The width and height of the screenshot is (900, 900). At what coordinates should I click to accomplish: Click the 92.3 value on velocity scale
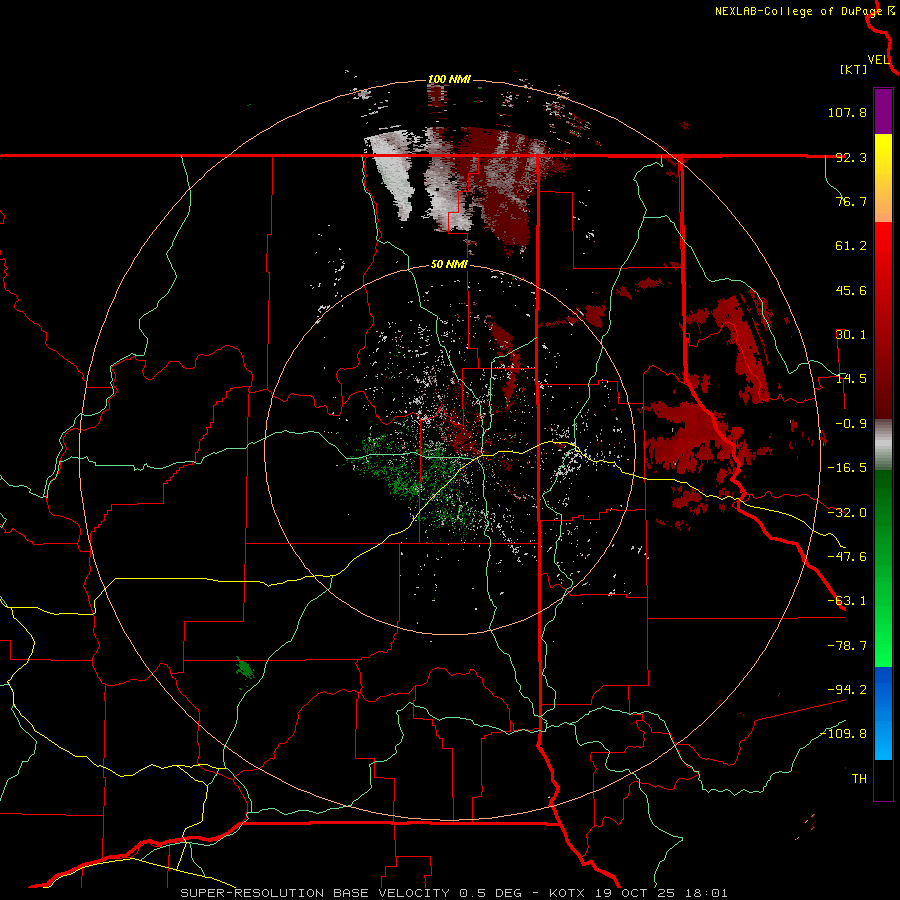851,157
